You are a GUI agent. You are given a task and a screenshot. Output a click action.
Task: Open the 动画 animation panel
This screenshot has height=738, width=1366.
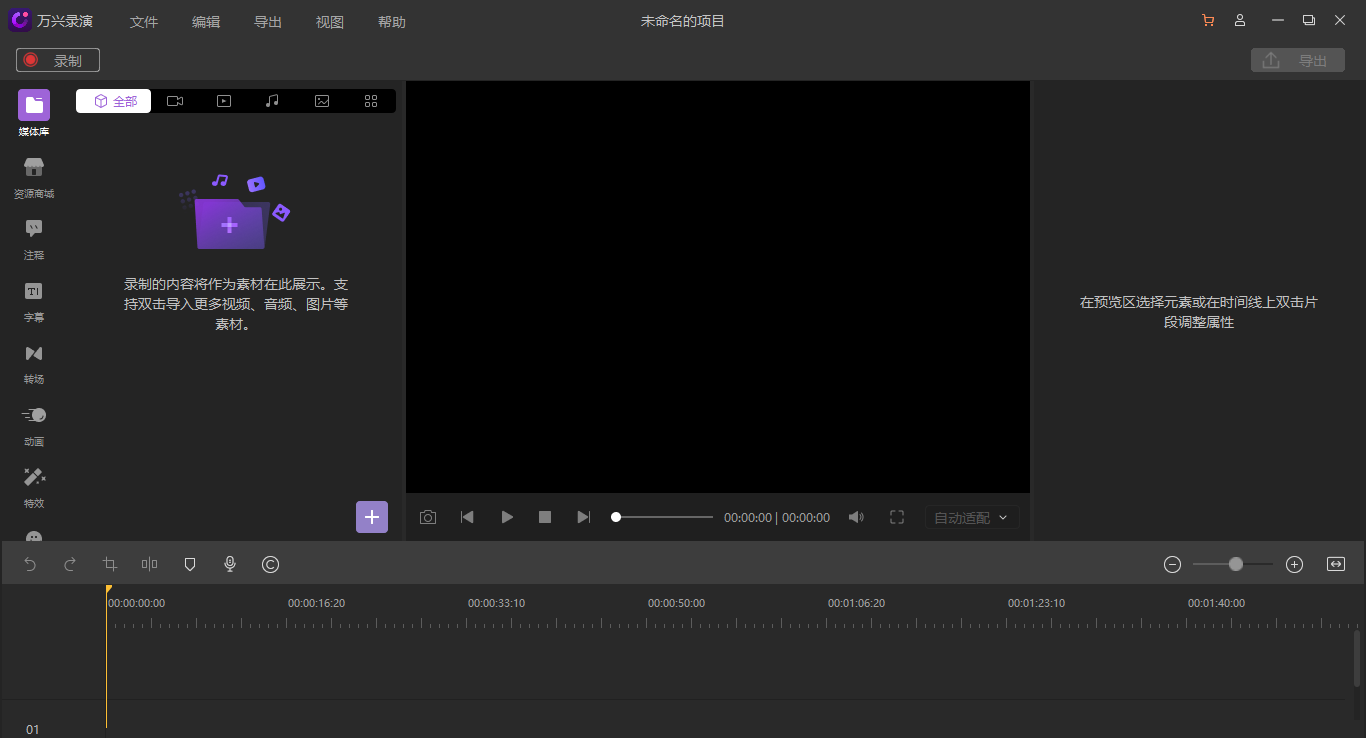click(x=34, y=425)
